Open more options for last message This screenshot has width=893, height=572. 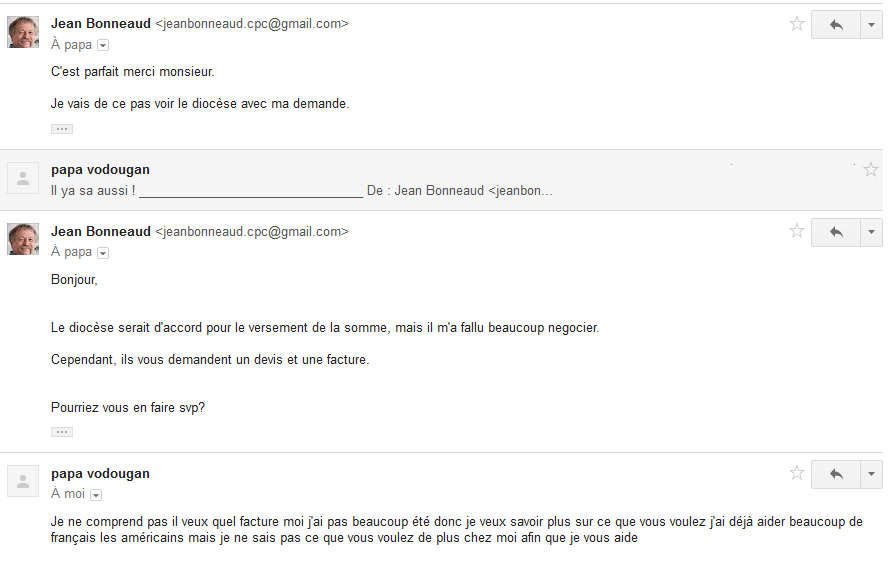[872, 473]
